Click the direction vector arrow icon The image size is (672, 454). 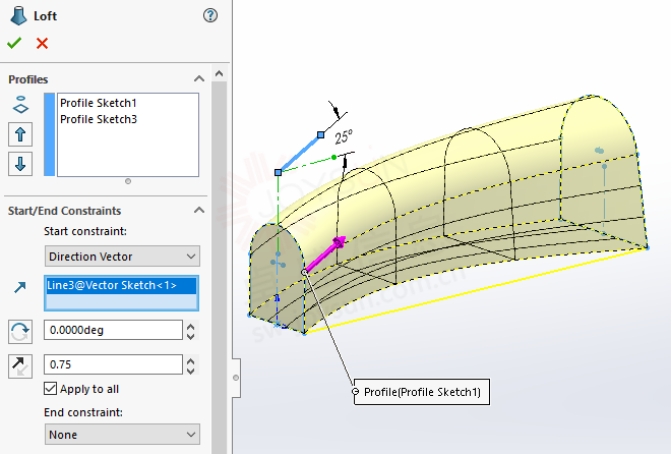(x=20, y=287)
